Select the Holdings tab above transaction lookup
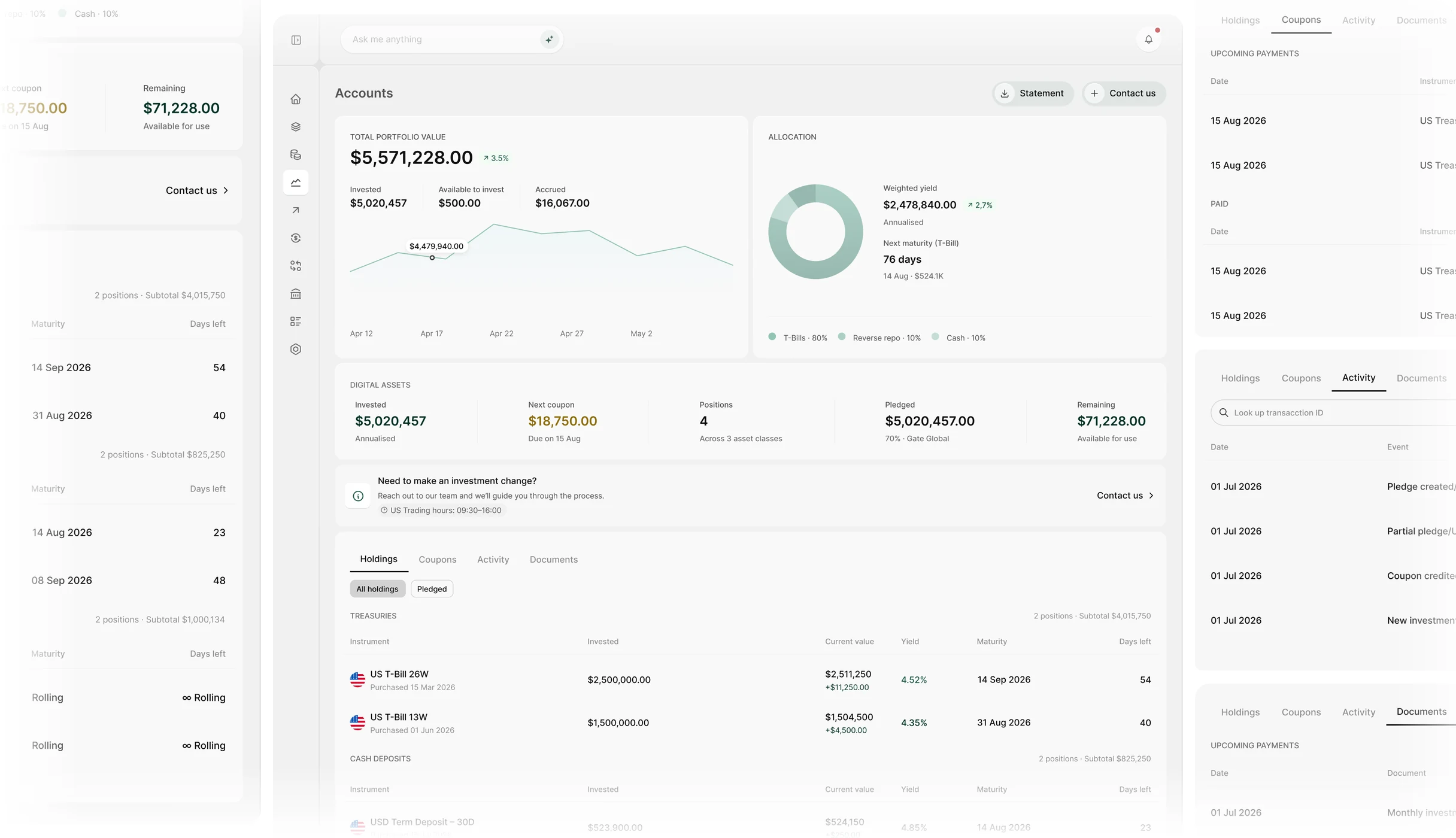1456x838 pixels. (1240, 378)
